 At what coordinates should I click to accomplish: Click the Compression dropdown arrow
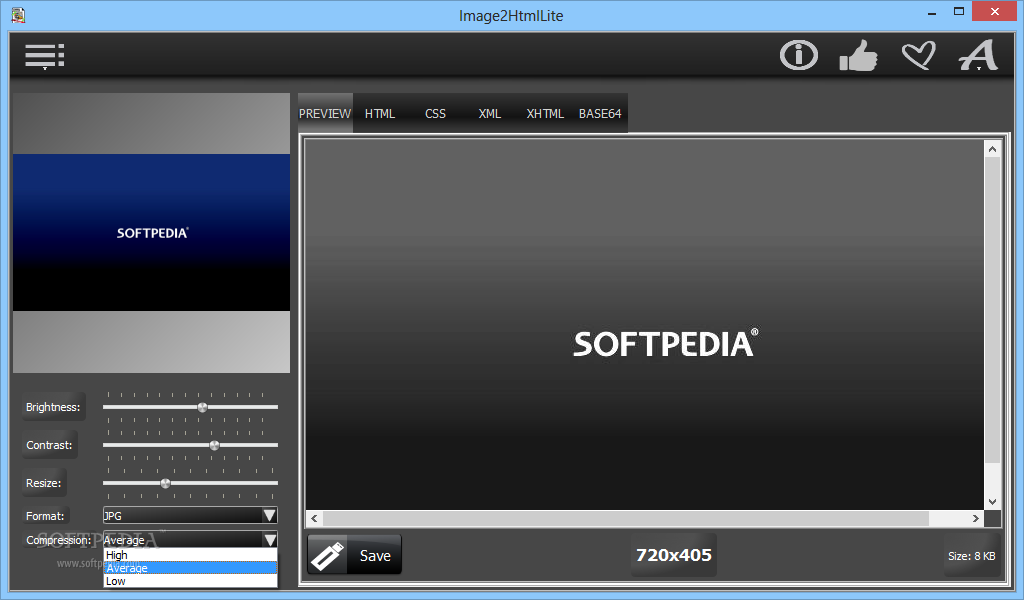tap(270, 540)
